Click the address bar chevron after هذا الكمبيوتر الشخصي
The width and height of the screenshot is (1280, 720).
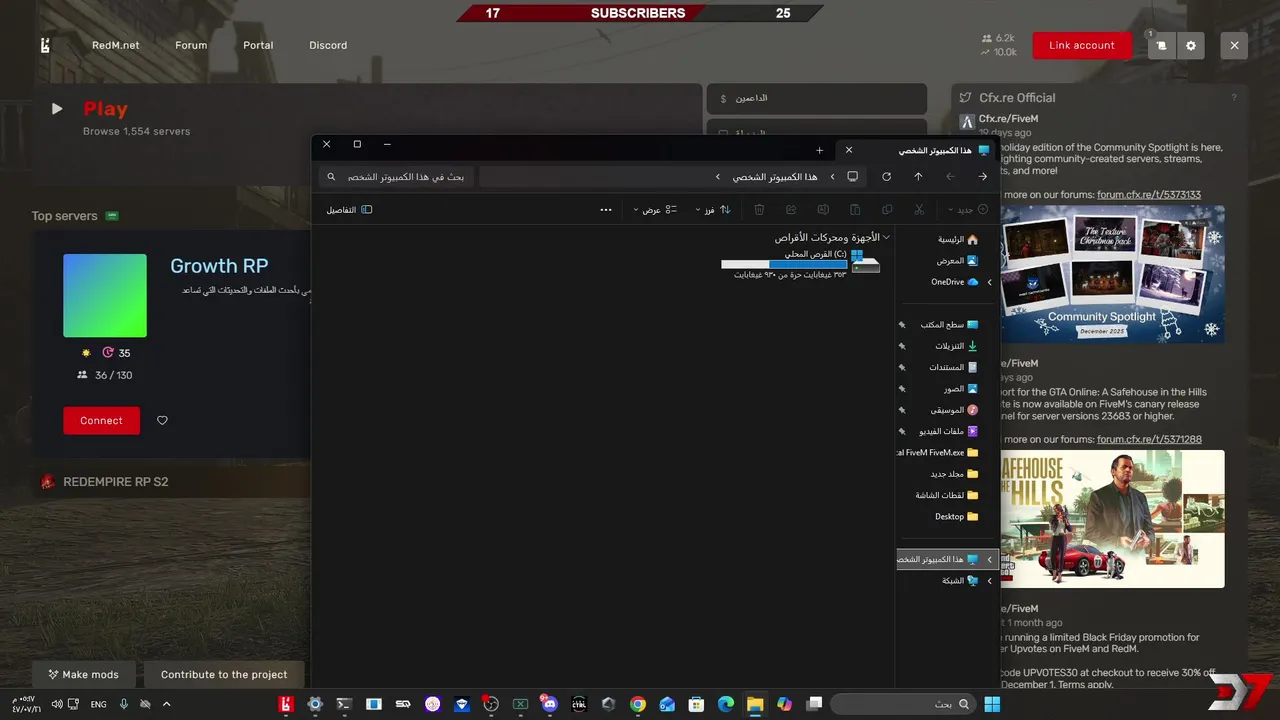(x=717, y=177)
